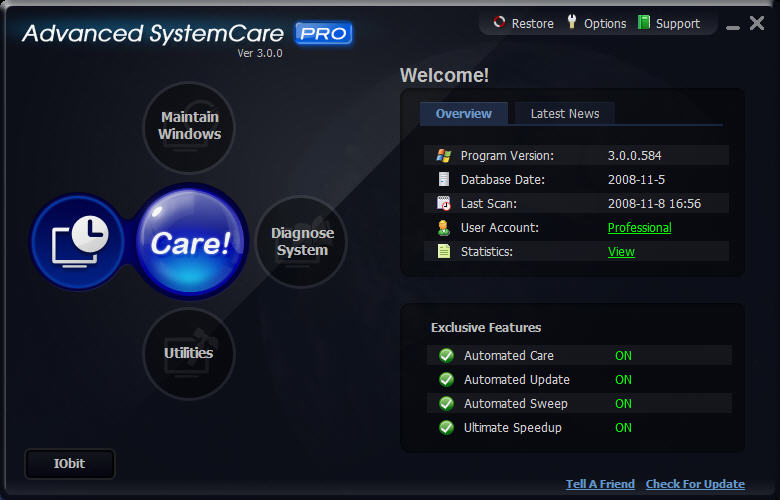Image resolution: width=780 pixels, height=500 pixels.
Task: Click the Check For Update link
Action: 695,484
